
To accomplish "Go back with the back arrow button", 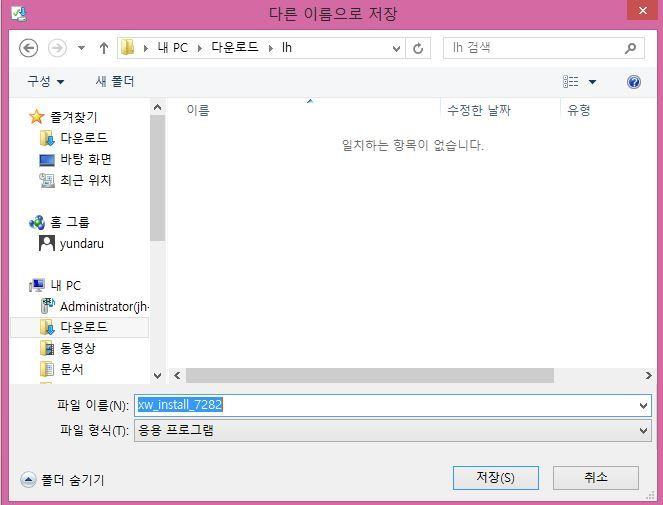I will click(x=28, y=48).
